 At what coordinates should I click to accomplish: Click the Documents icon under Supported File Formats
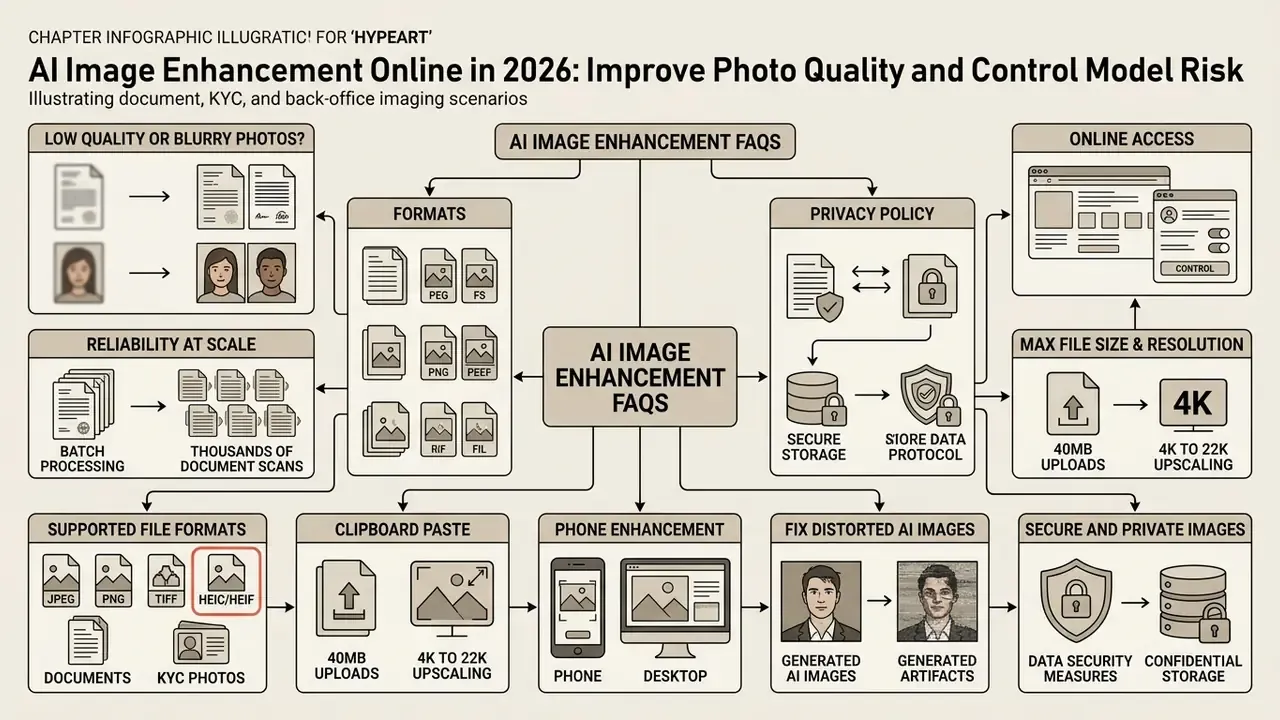click(87, 641)
